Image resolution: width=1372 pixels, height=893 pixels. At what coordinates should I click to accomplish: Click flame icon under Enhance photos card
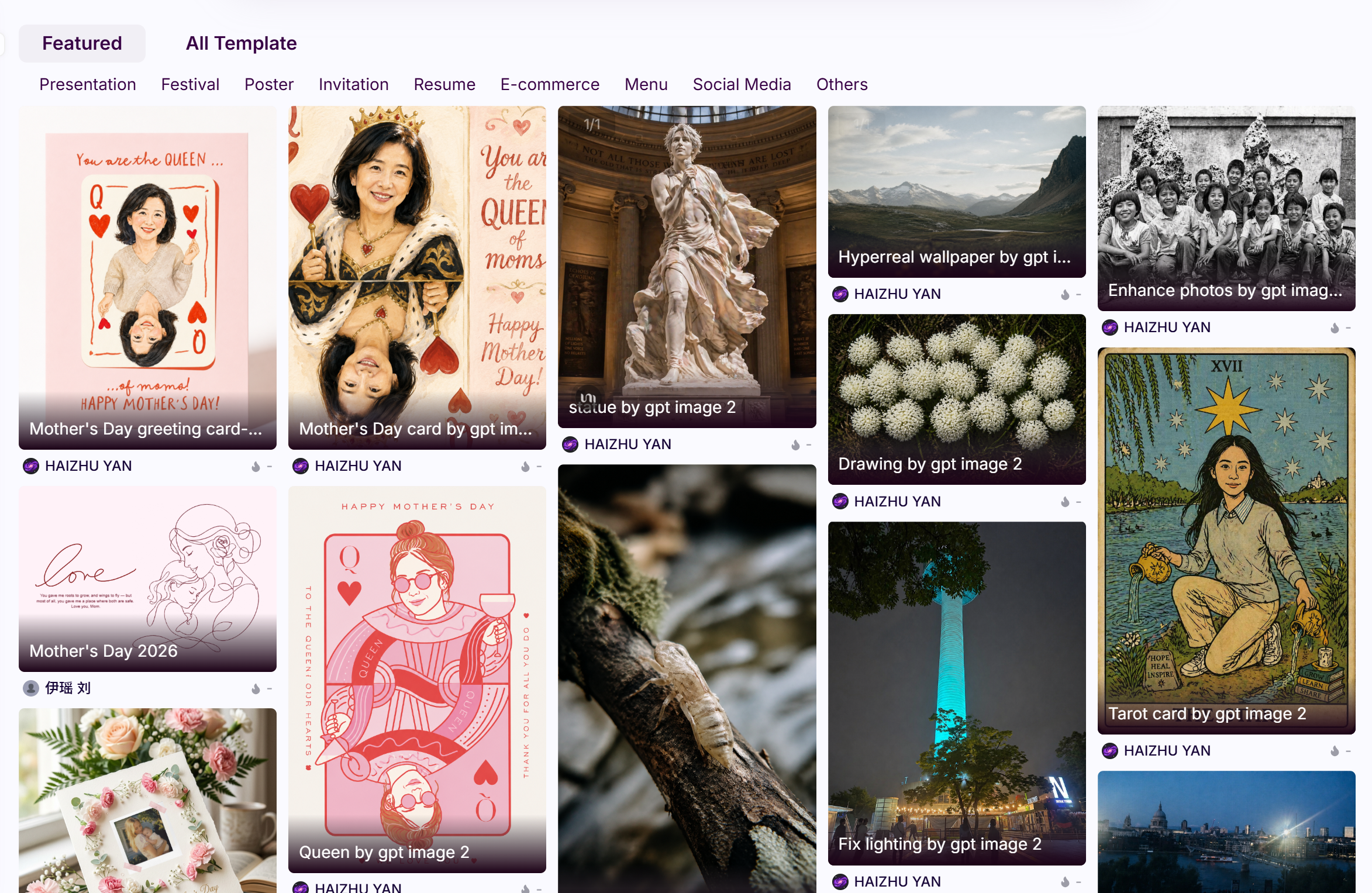tap(1335, 328)
